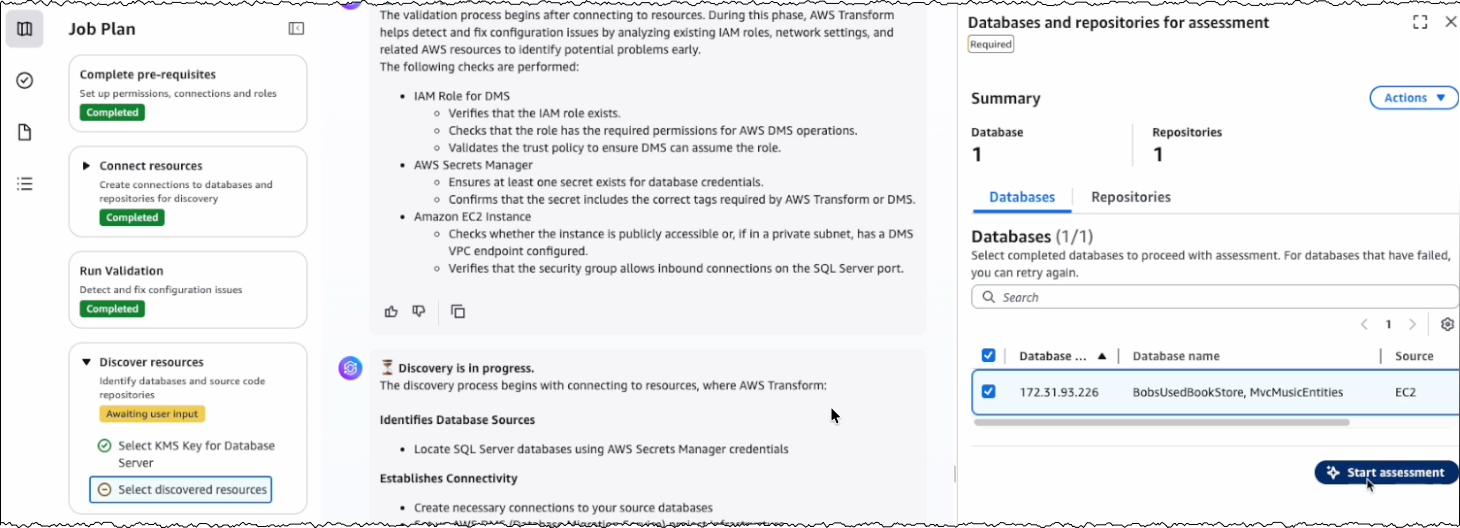Expand the Connect resources step
1460x528 pixels.
[x=87, y=166]
